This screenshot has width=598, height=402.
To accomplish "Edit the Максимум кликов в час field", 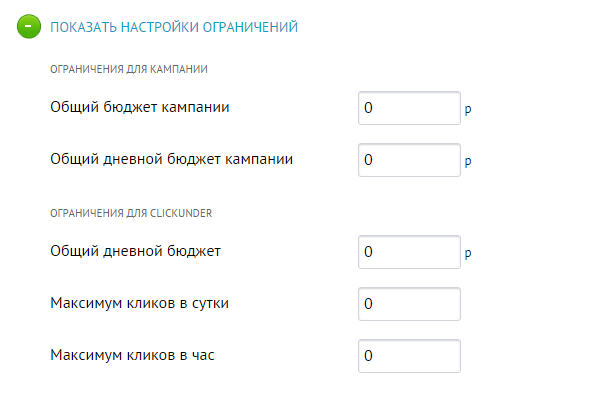I will (409, 356).
